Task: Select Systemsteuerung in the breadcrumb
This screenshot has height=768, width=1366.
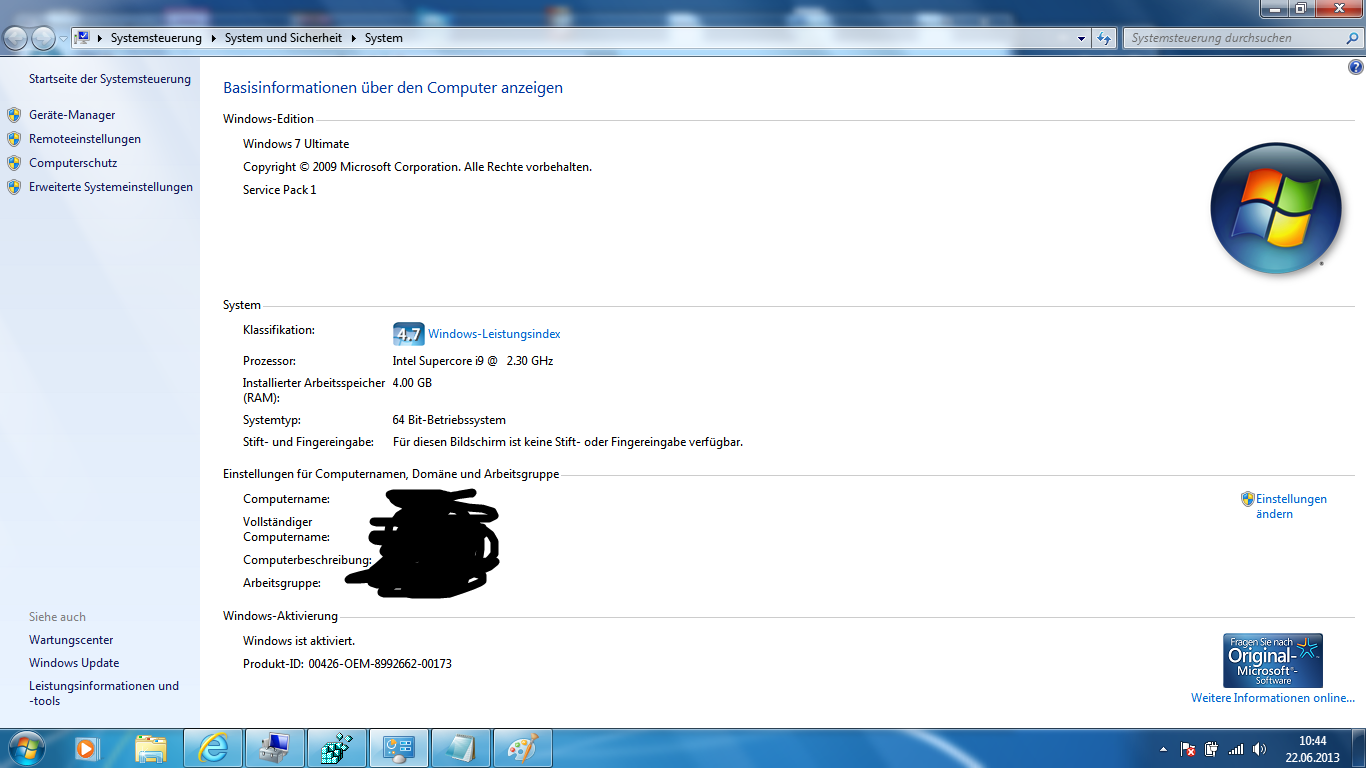Action: click(156, 38)
